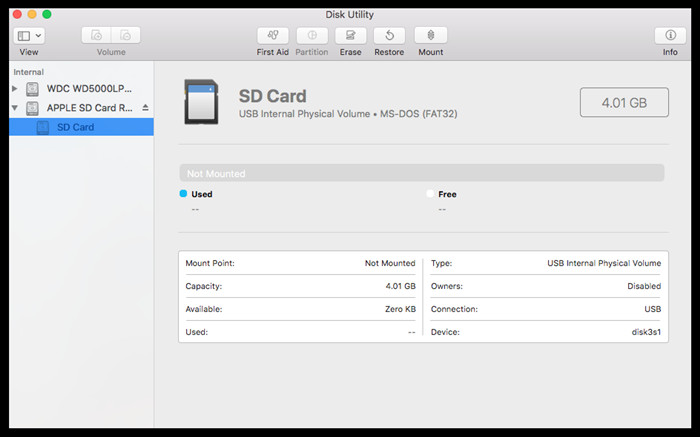
Task: Click the Partition toolbar icon
Action: (x=312, y=35)
